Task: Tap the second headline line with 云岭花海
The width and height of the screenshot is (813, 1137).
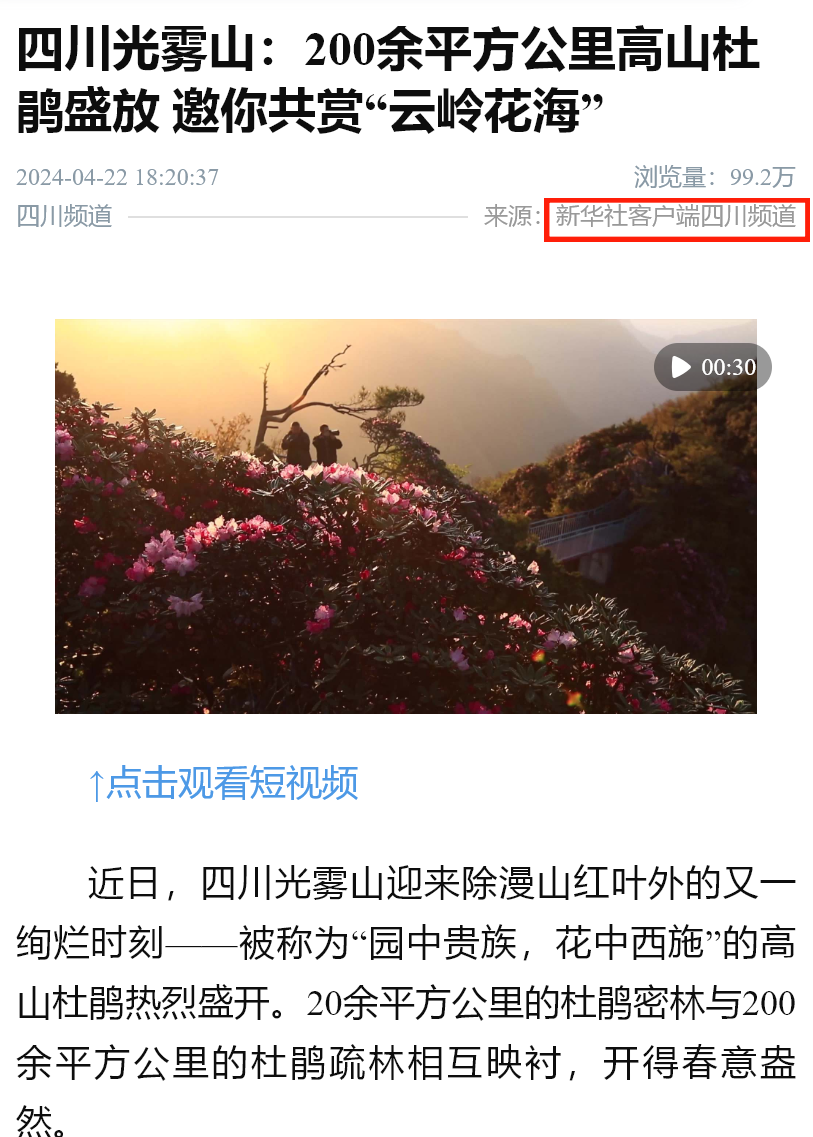Action: [310, 111]
